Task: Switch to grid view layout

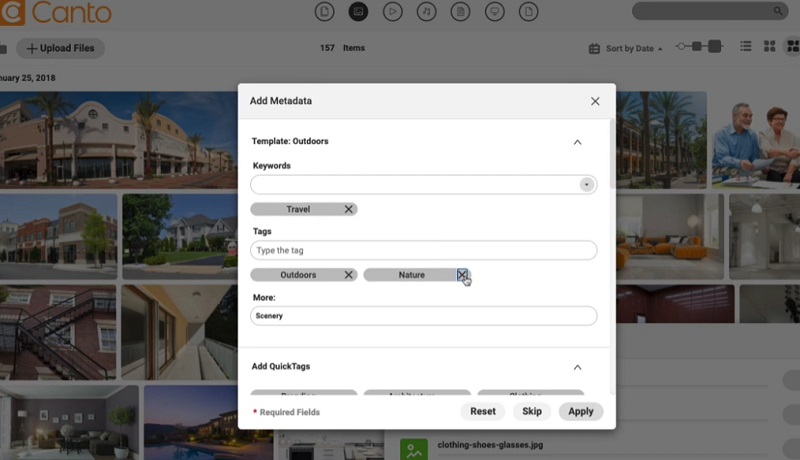Action: point(770,47)
